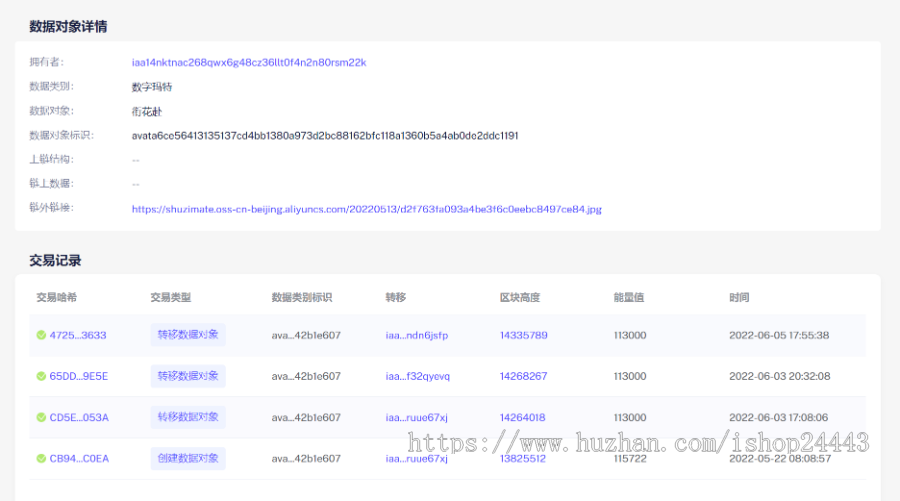Open block height 14264018
The image size is (900, 501).
click(522, 418)
